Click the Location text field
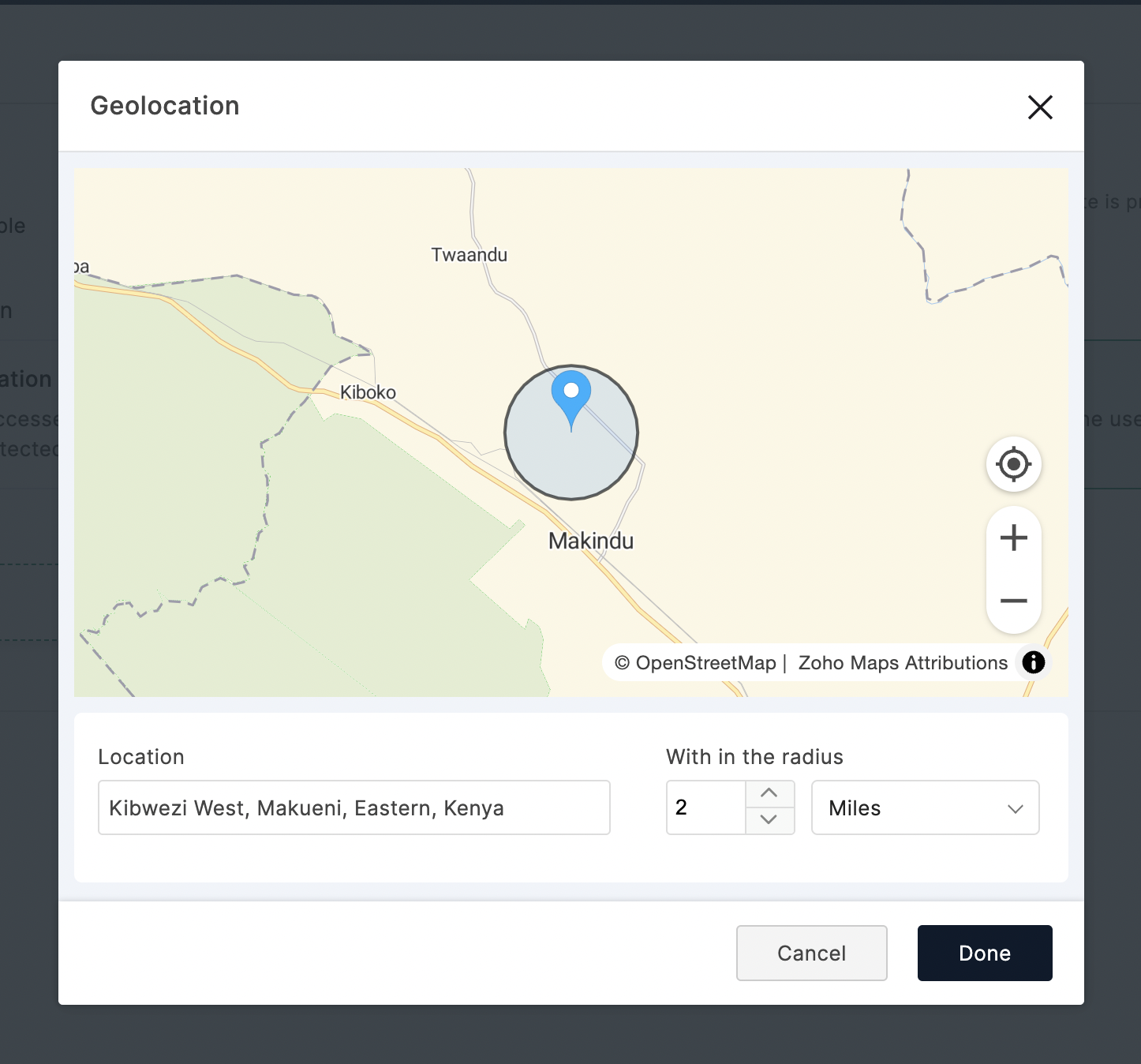The height and width of the screenshot is (1064, 1141). click(x=354, y=807)
